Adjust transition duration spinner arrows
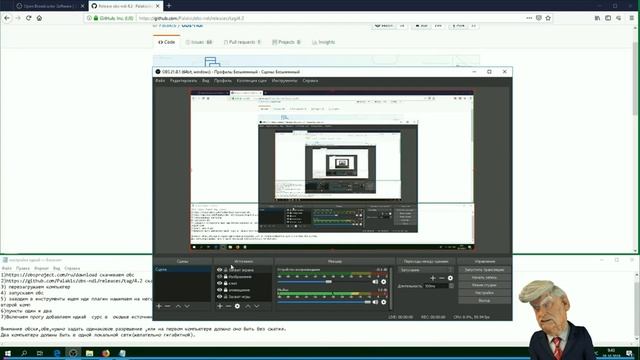 [x=451, y=286]
